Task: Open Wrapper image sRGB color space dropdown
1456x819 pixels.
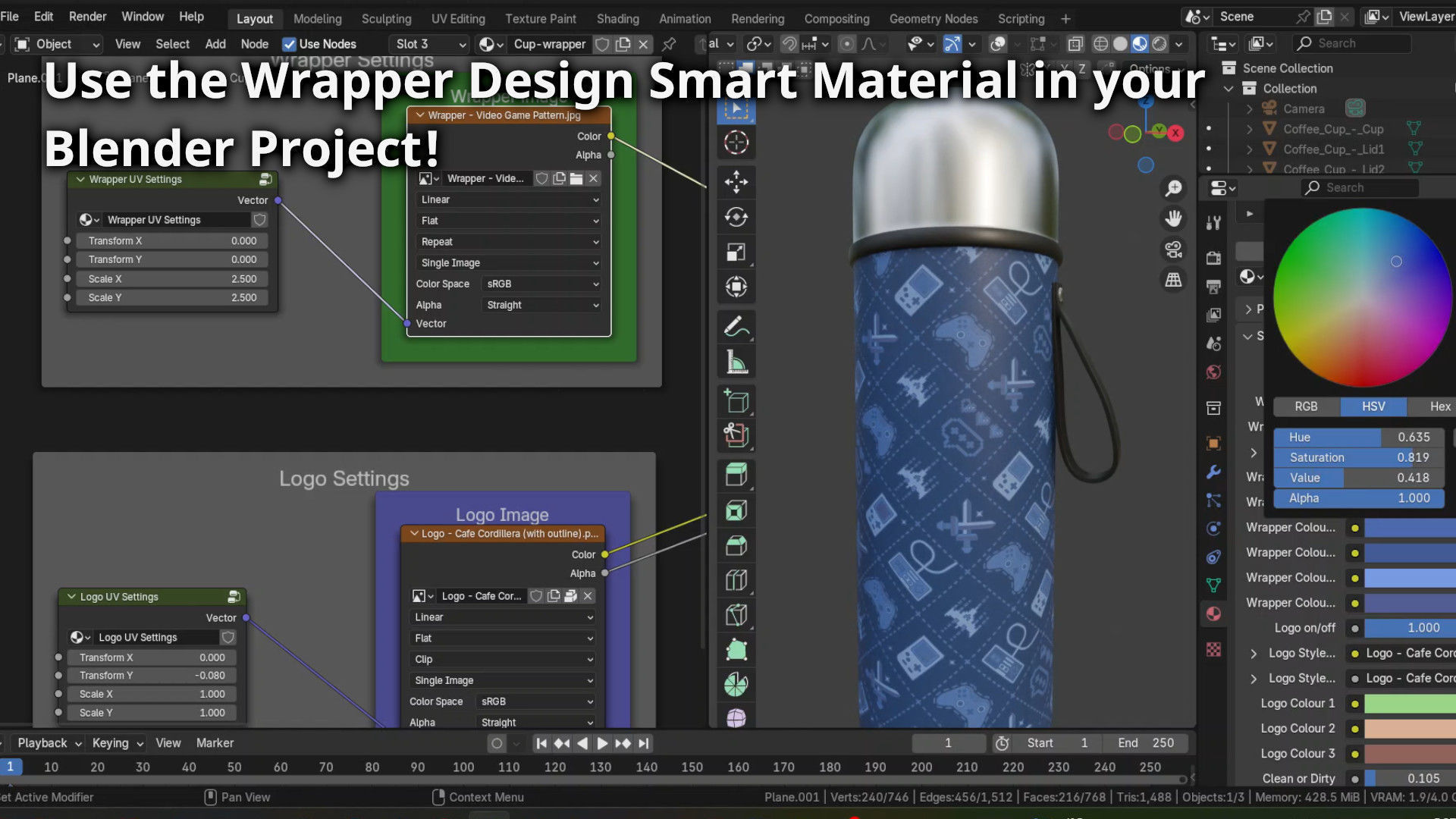Action: 542,284
